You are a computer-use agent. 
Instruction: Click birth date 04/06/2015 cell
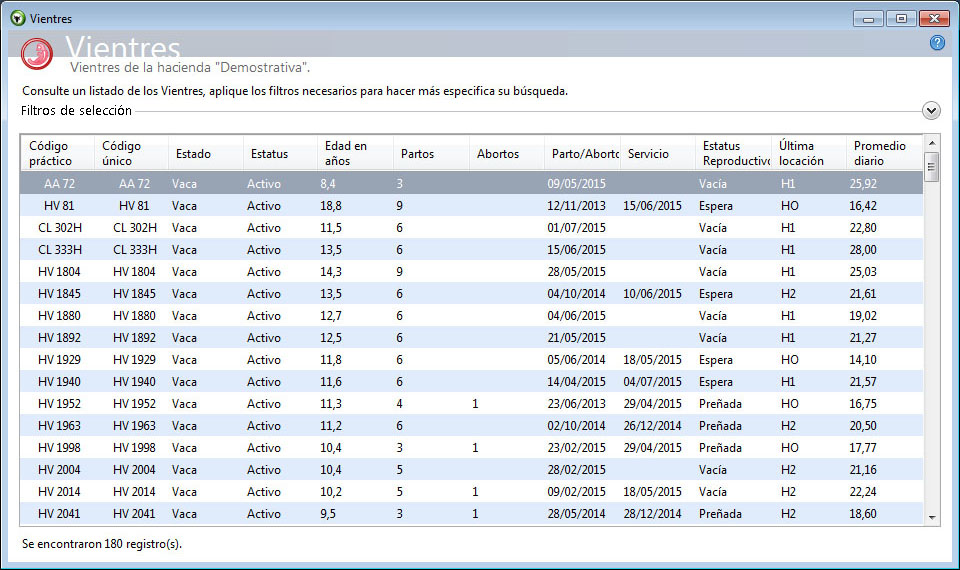[x=576, y=316]
